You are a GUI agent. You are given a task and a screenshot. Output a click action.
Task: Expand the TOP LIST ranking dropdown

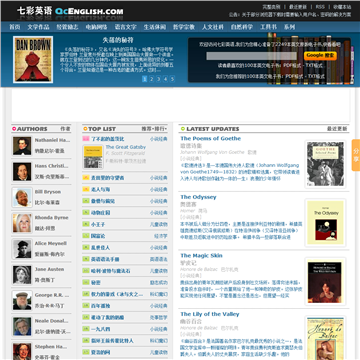pos(161,129)
